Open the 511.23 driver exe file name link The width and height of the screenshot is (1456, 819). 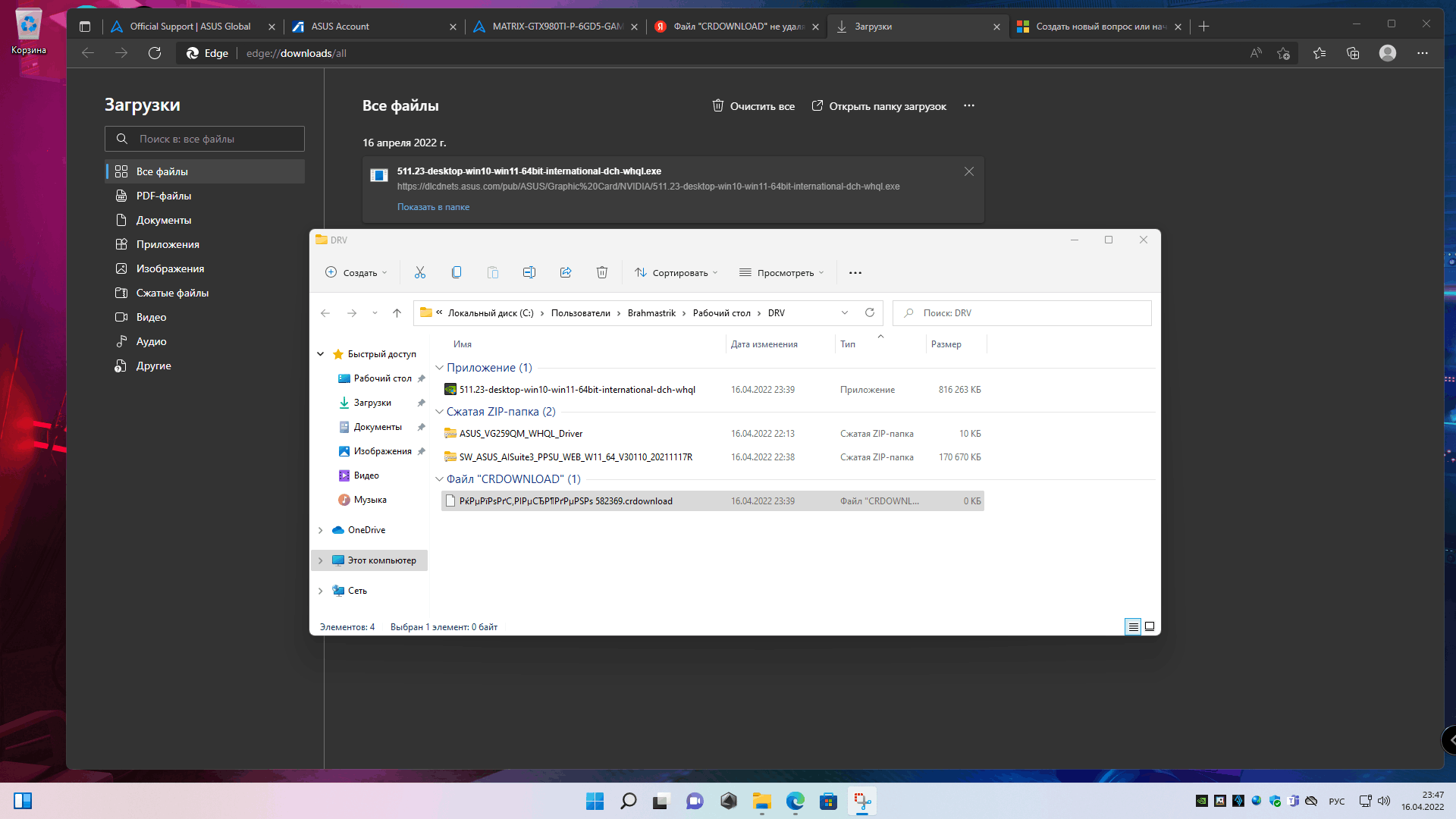pyautogui.click(x=529, y=171)
